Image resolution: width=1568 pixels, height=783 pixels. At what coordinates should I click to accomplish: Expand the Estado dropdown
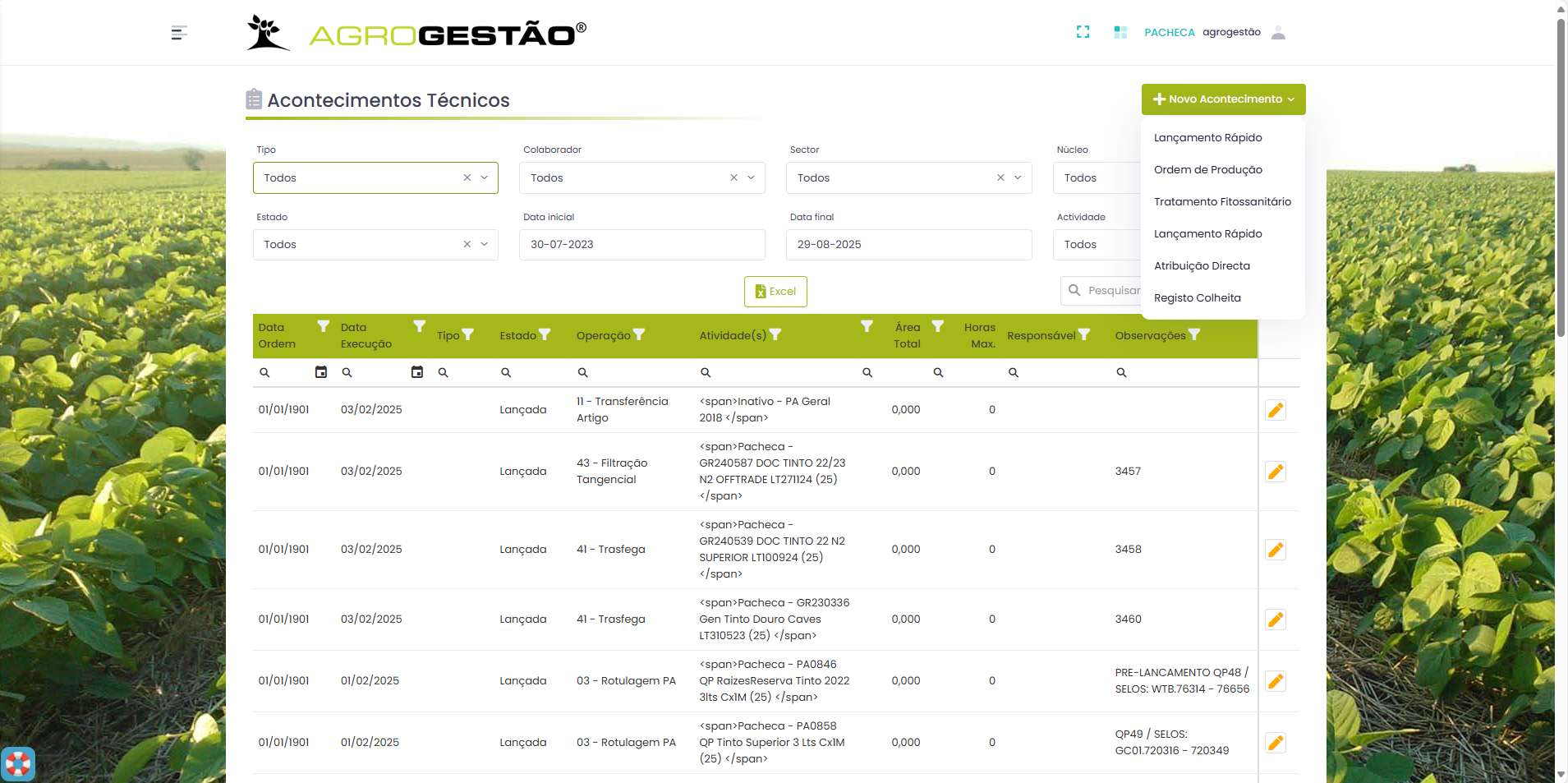[x=485, y=244]
